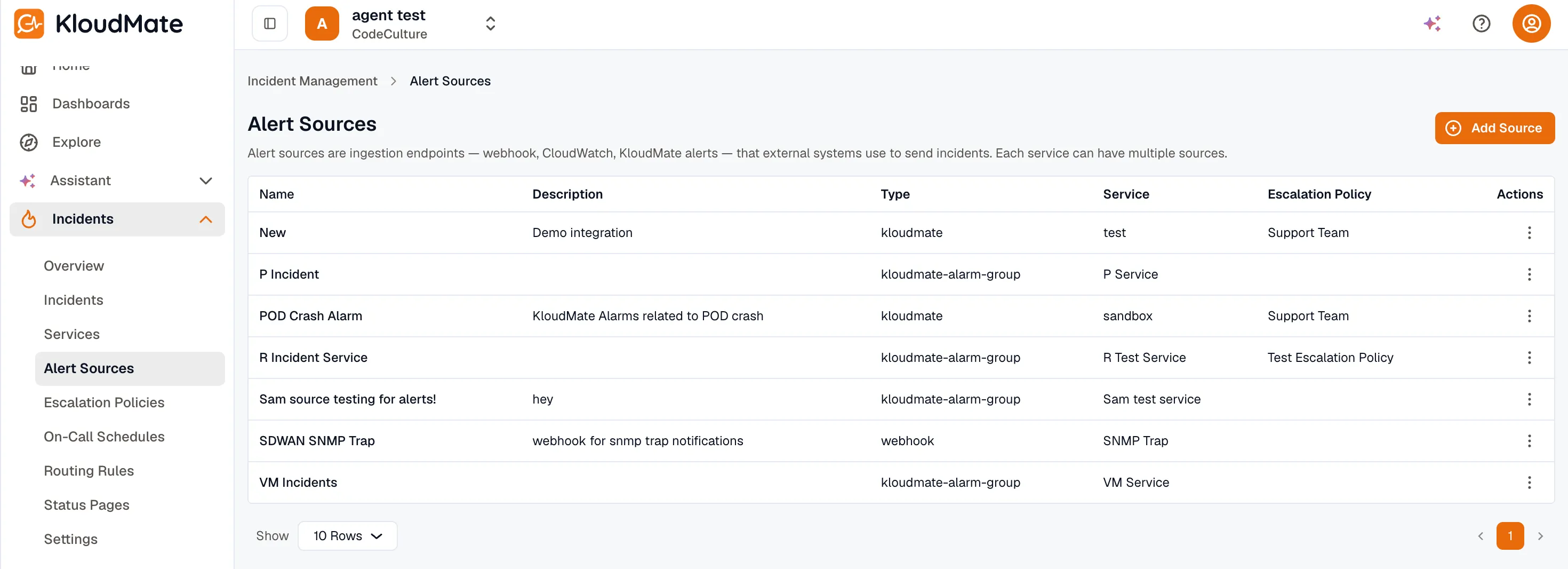Collapse the Incidents menu chevron
Screen dimensions: 1568x569
[206, 219]
